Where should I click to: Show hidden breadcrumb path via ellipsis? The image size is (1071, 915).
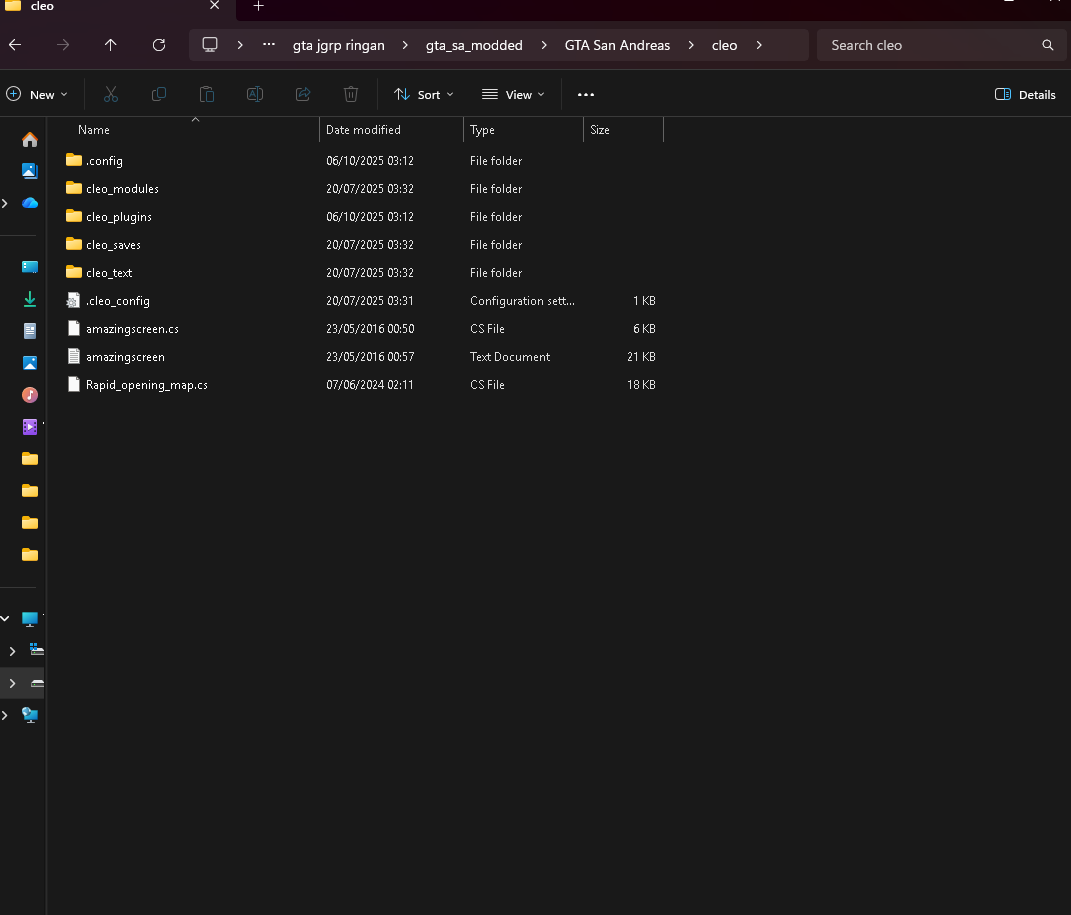[x=269, y=44]
